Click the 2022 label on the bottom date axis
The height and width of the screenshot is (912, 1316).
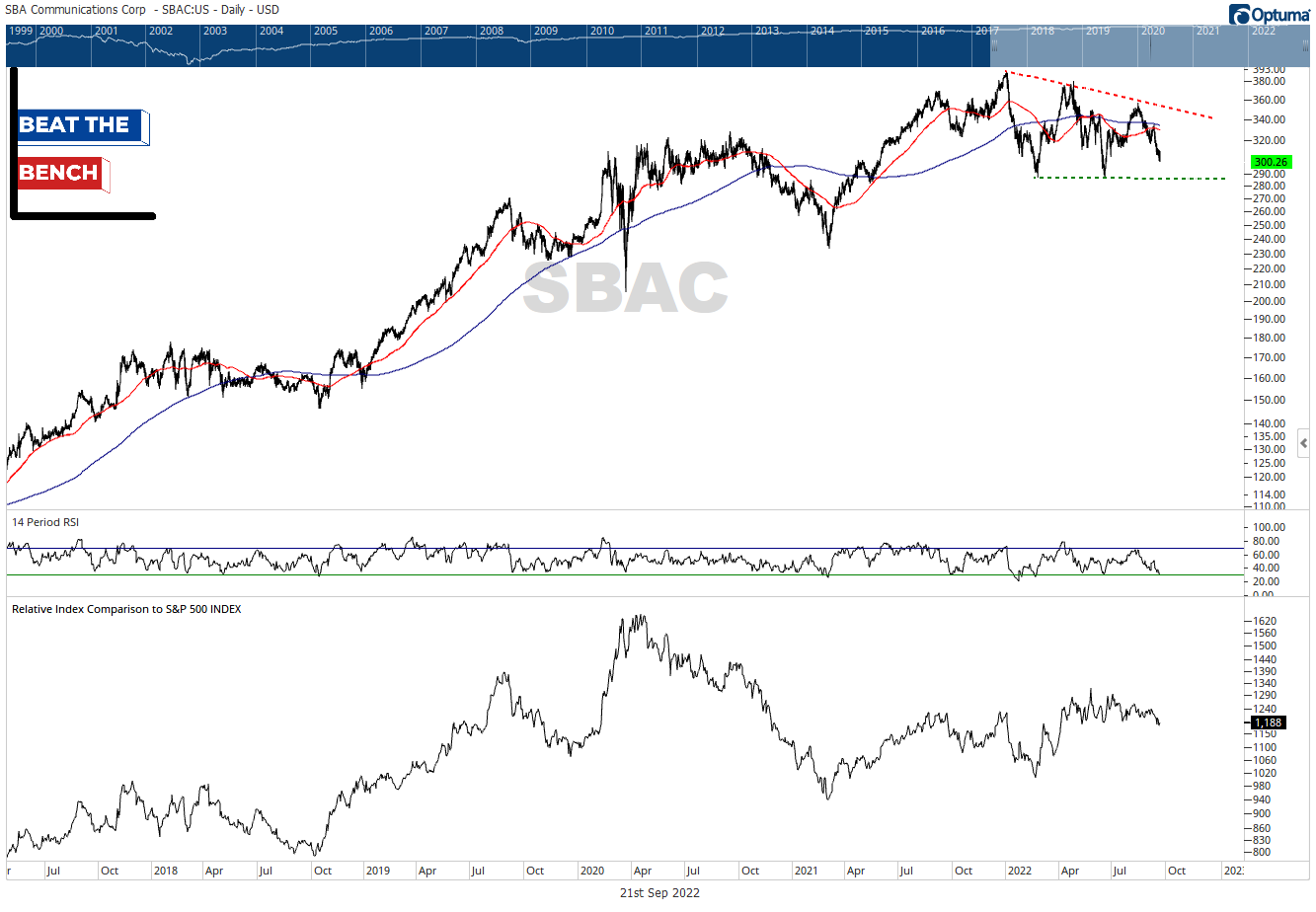point(1020,871)
